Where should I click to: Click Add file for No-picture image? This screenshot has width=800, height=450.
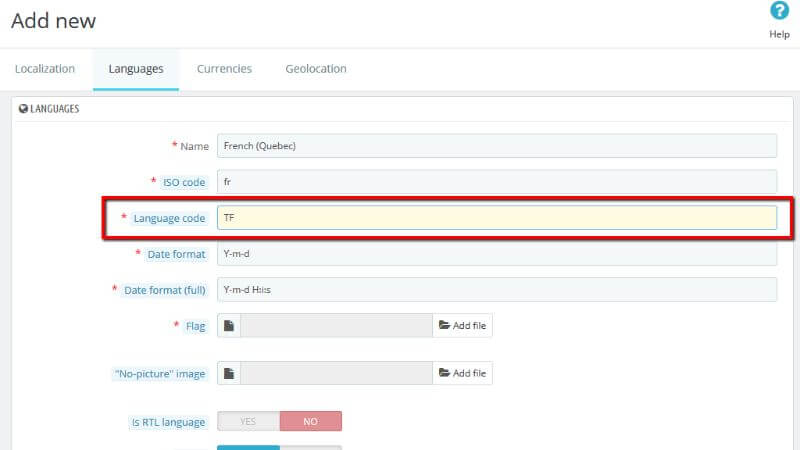tap(463, 373)
